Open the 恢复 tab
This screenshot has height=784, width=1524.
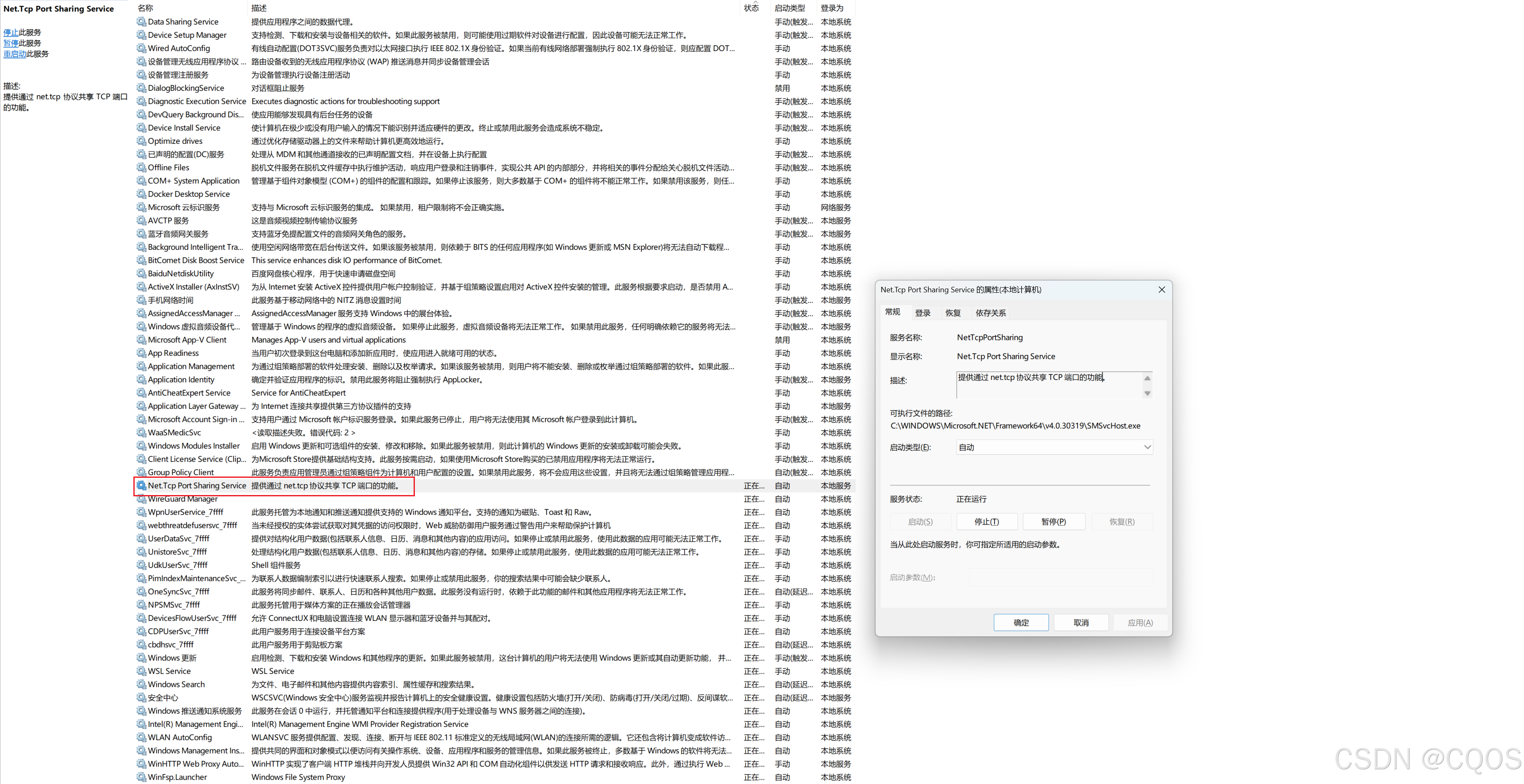(953, 313)
